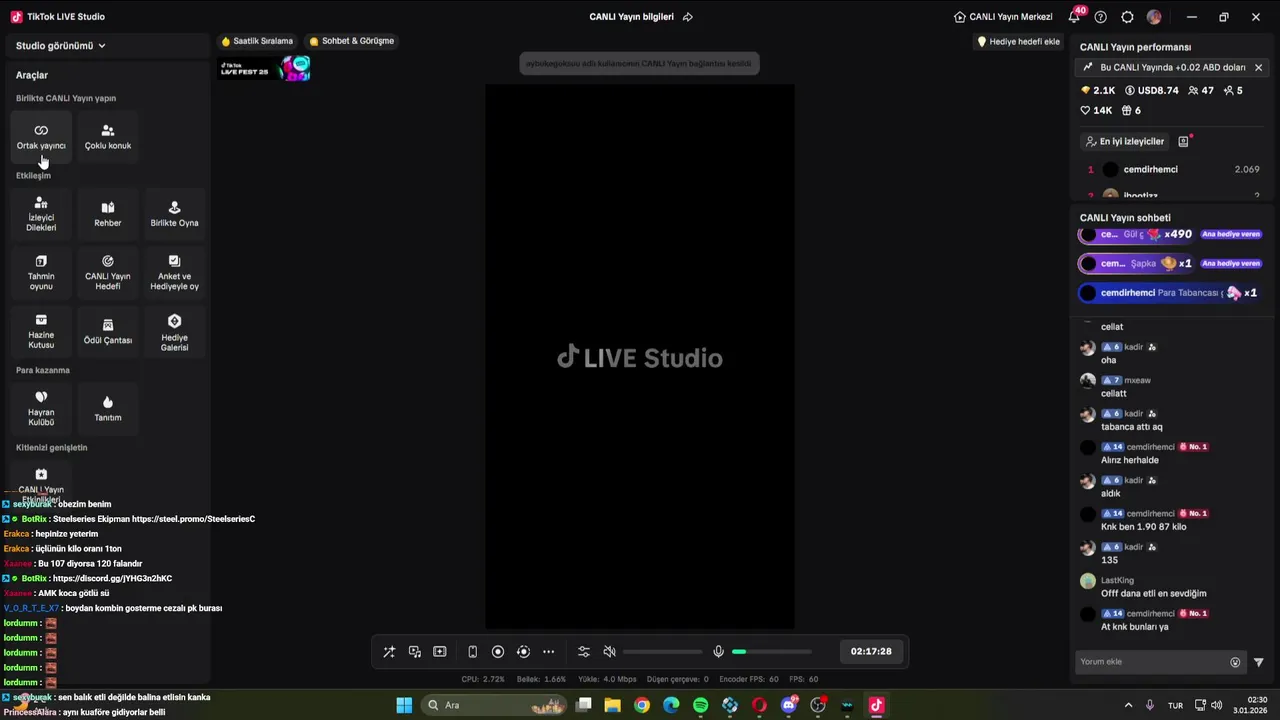The image size is (1280, 720).
Task: Click the 14K likes stat
Action: pos(1097,111)
